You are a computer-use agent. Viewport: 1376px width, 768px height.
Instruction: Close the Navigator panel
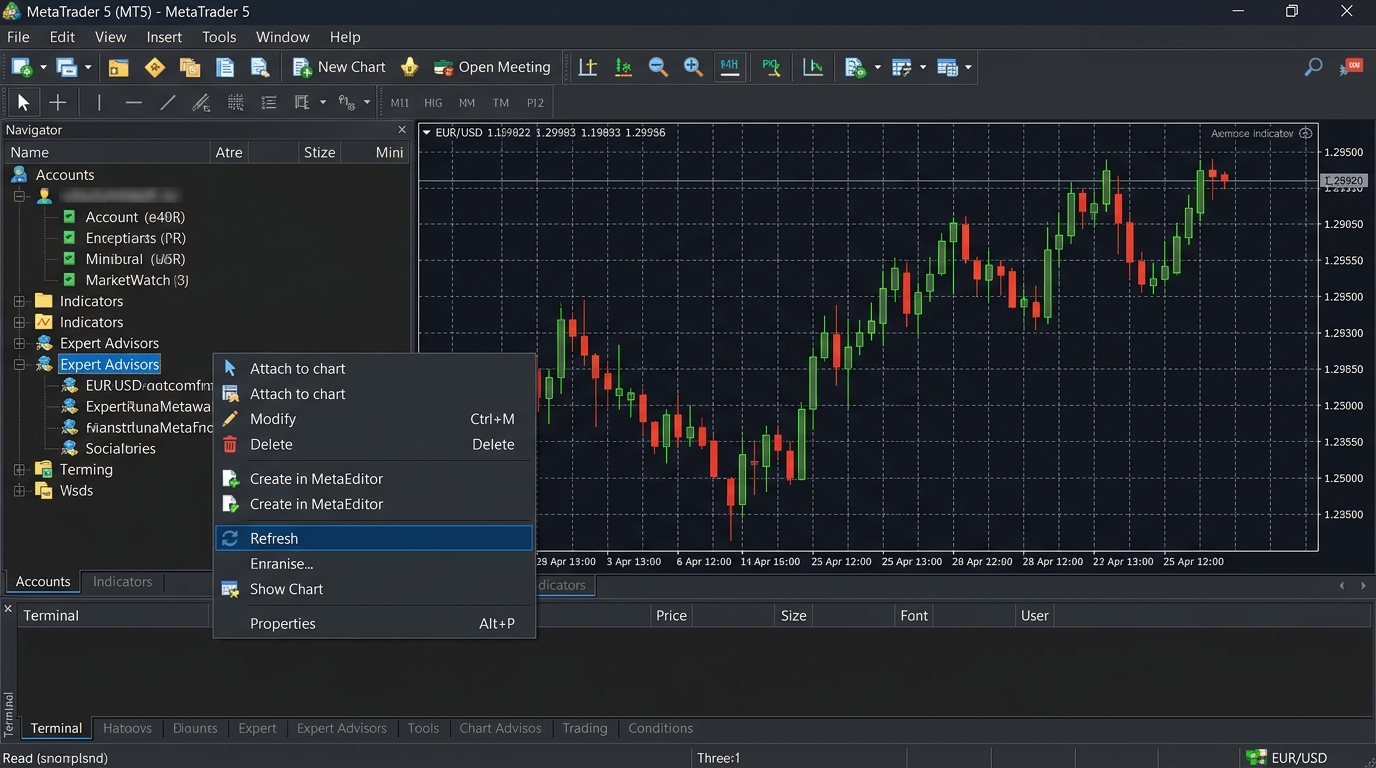point(402,130)
